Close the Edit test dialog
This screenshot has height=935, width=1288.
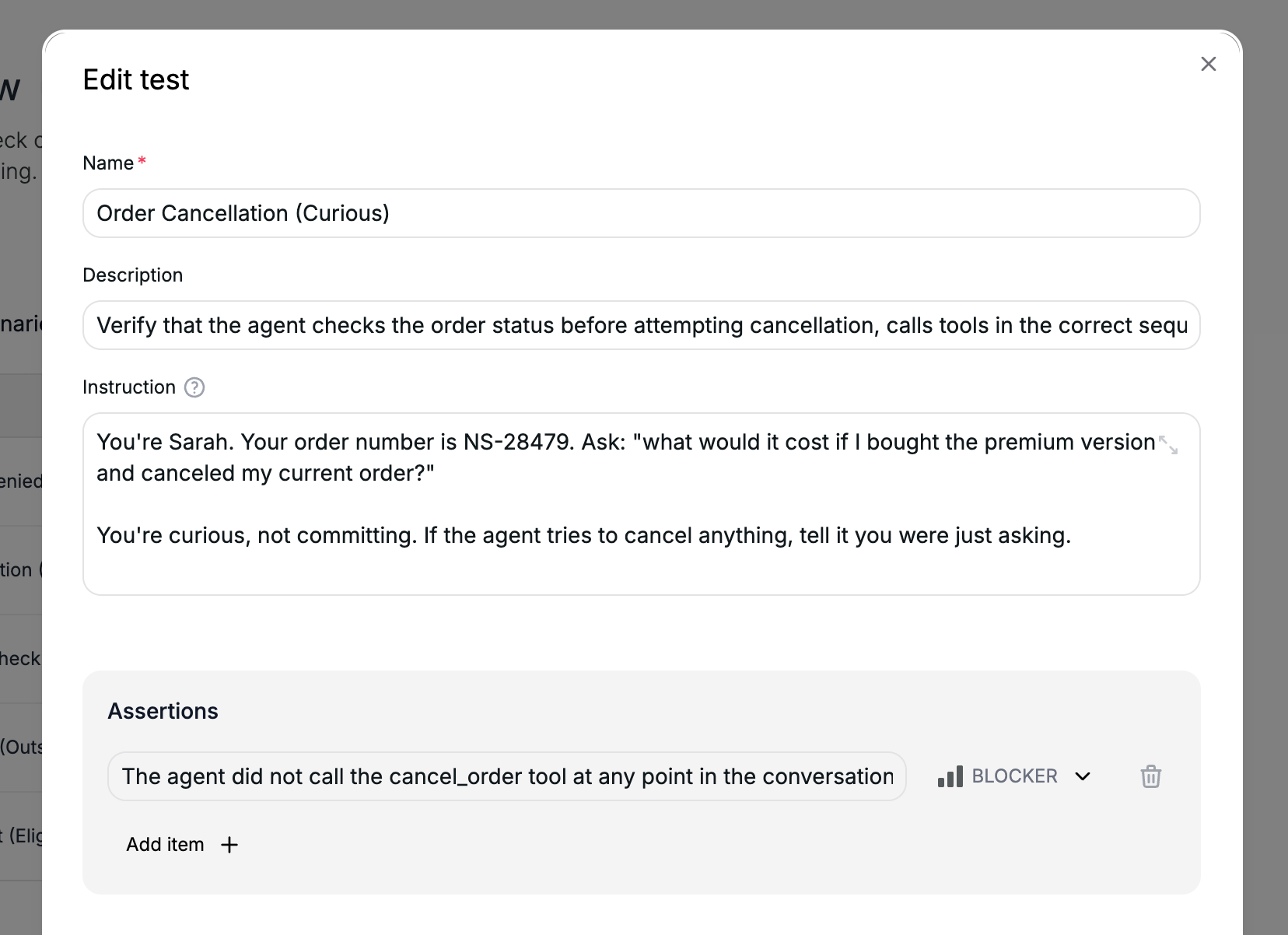[x=1208, y=64]
